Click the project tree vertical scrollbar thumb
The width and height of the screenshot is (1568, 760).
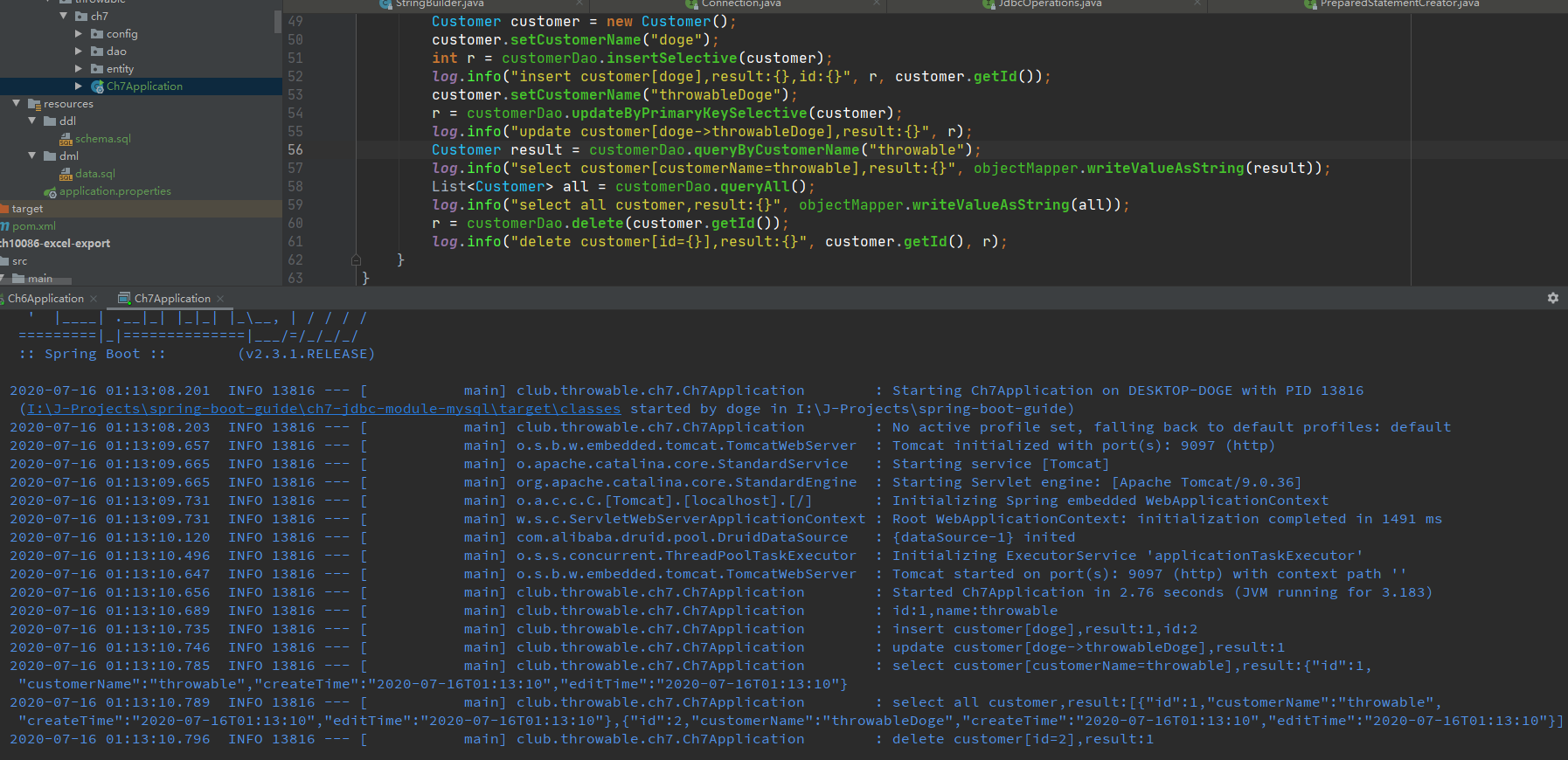coord(278,21)
